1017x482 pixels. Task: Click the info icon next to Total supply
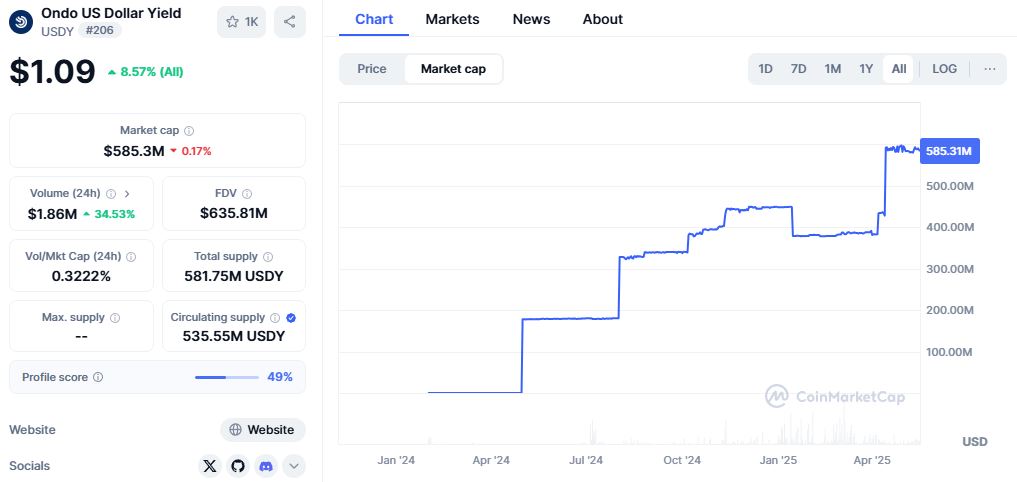[268, 257]
